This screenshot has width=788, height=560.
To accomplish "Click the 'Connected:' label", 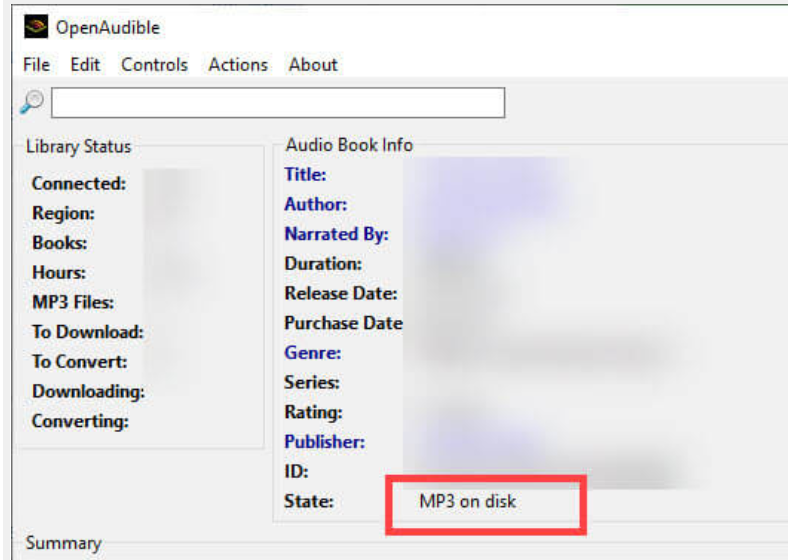I will point(79,183).
